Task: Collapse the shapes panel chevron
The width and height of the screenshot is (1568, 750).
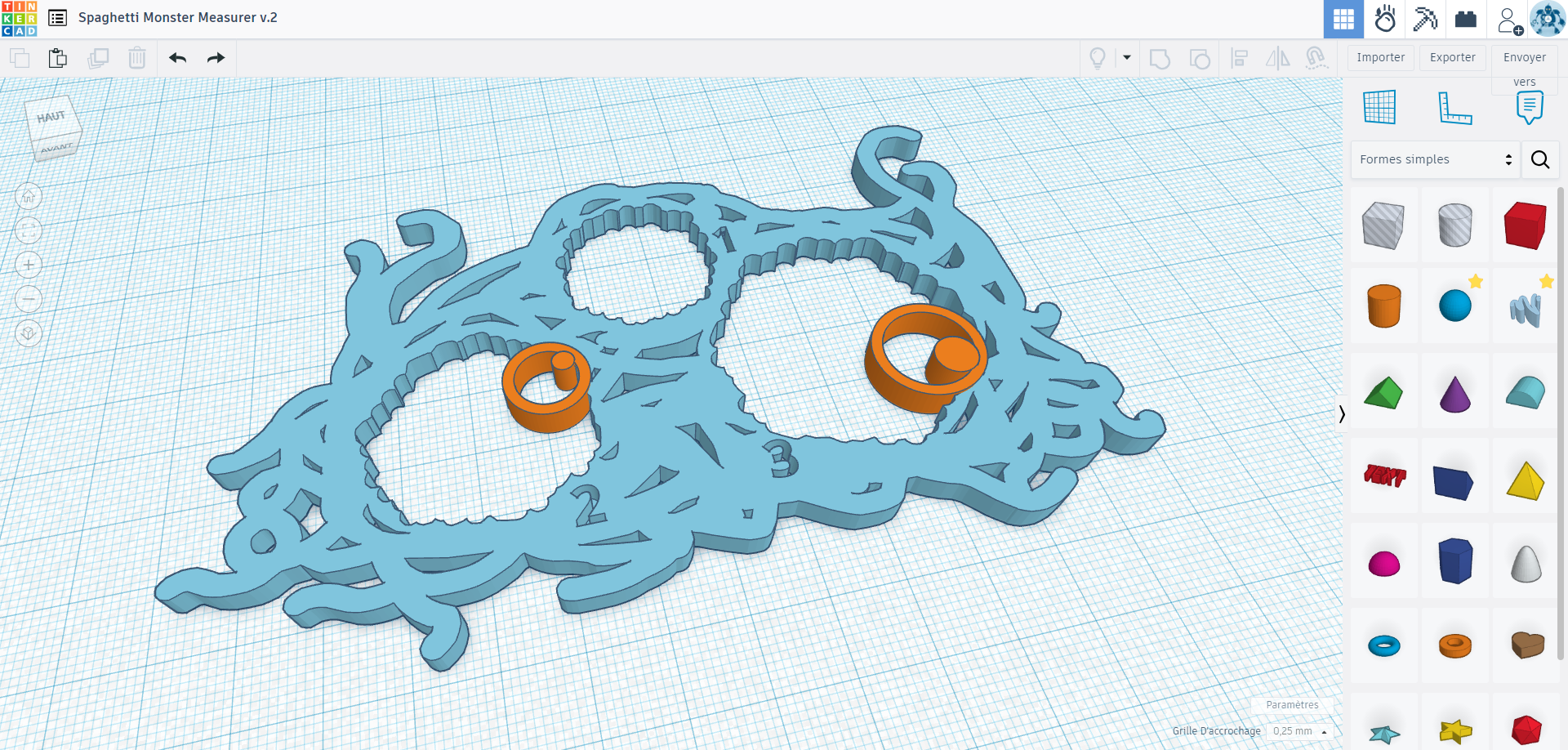Action: (x=1342, y=414)
